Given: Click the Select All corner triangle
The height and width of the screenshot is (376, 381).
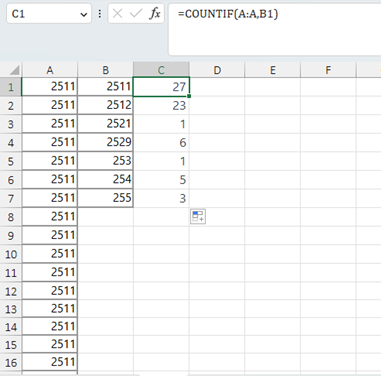Looking at the screenshot, I should 12,70.
